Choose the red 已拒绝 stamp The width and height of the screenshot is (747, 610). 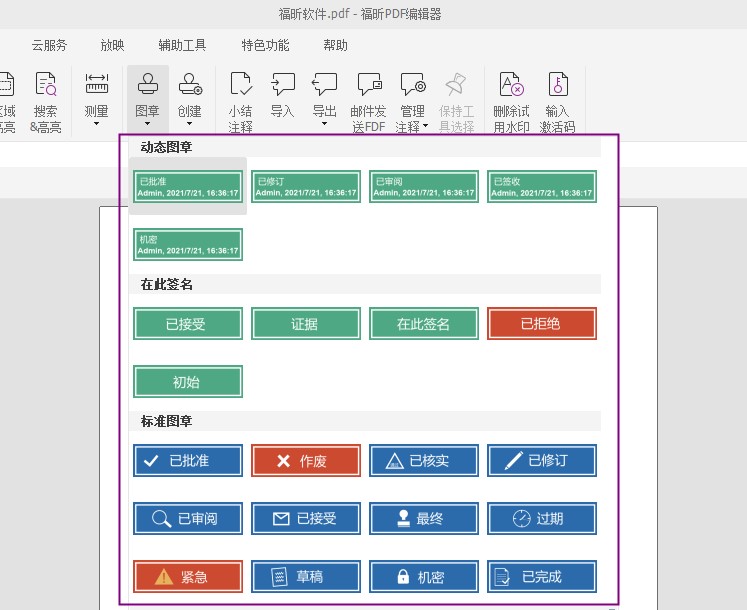(x=542, y=324)
